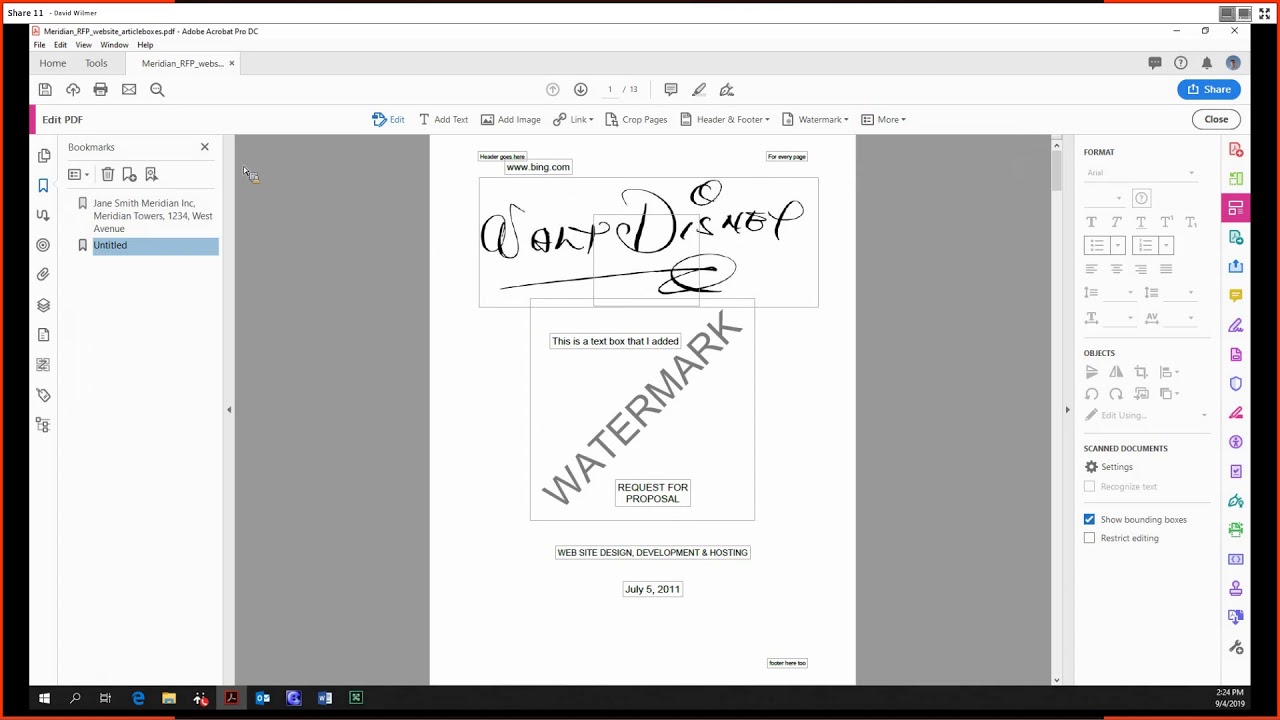The height and width of the screenshot is (720, 1280).
Task: Open the Tags panel icon
Action: 43,395
